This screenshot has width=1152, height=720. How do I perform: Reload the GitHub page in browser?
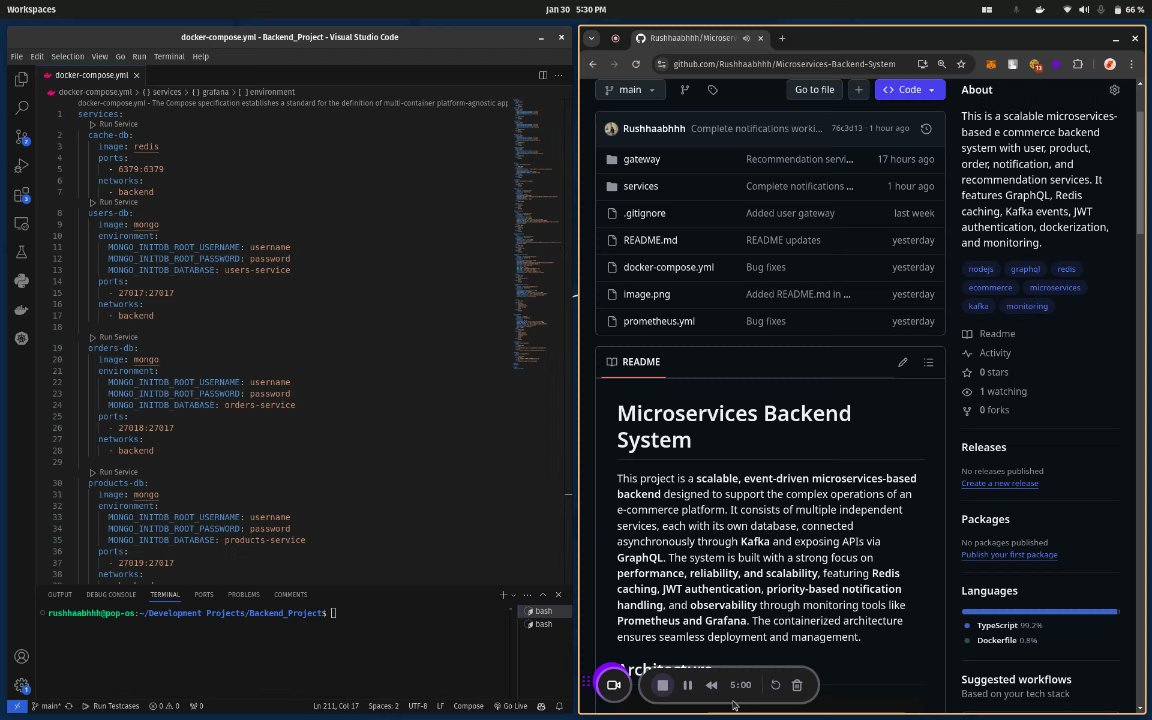[x=636, y=64]
